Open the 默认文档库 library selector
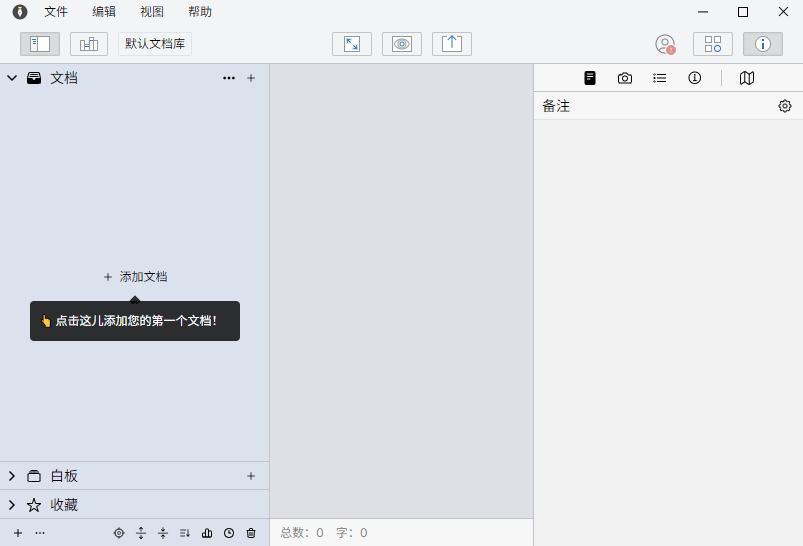The height and width of the screenshot is (546, 803). coord(155,44)
